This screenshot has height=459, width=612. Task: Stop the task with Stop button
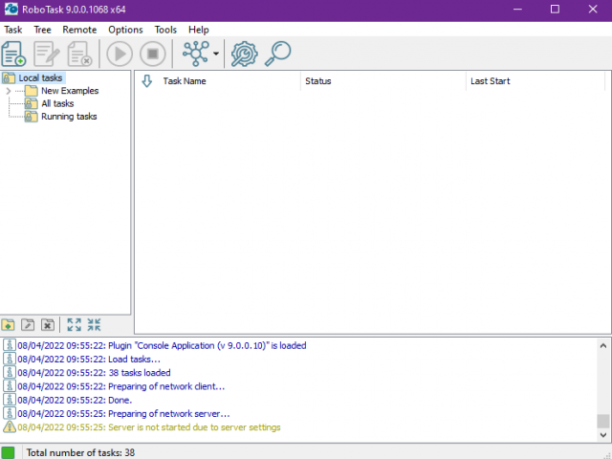(x=153, y=53)
